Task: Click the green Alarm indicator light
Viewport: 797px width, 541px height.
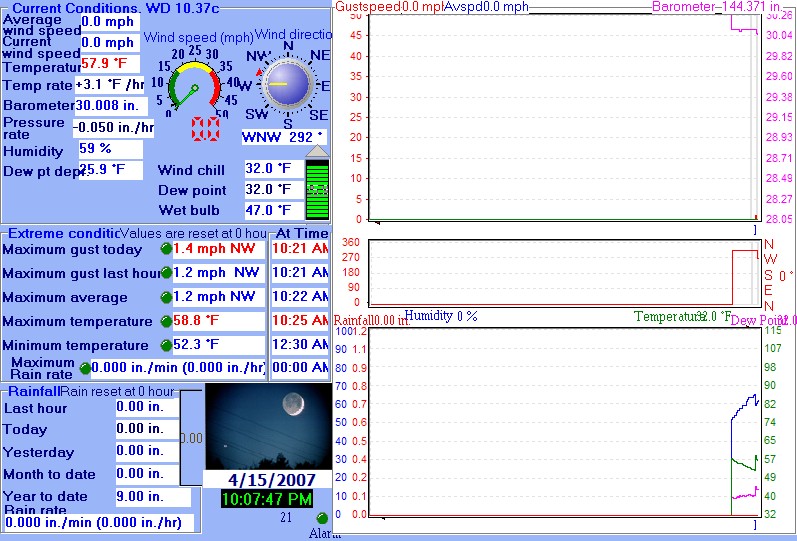Action: pyautogui.click(x=322, y=518)
